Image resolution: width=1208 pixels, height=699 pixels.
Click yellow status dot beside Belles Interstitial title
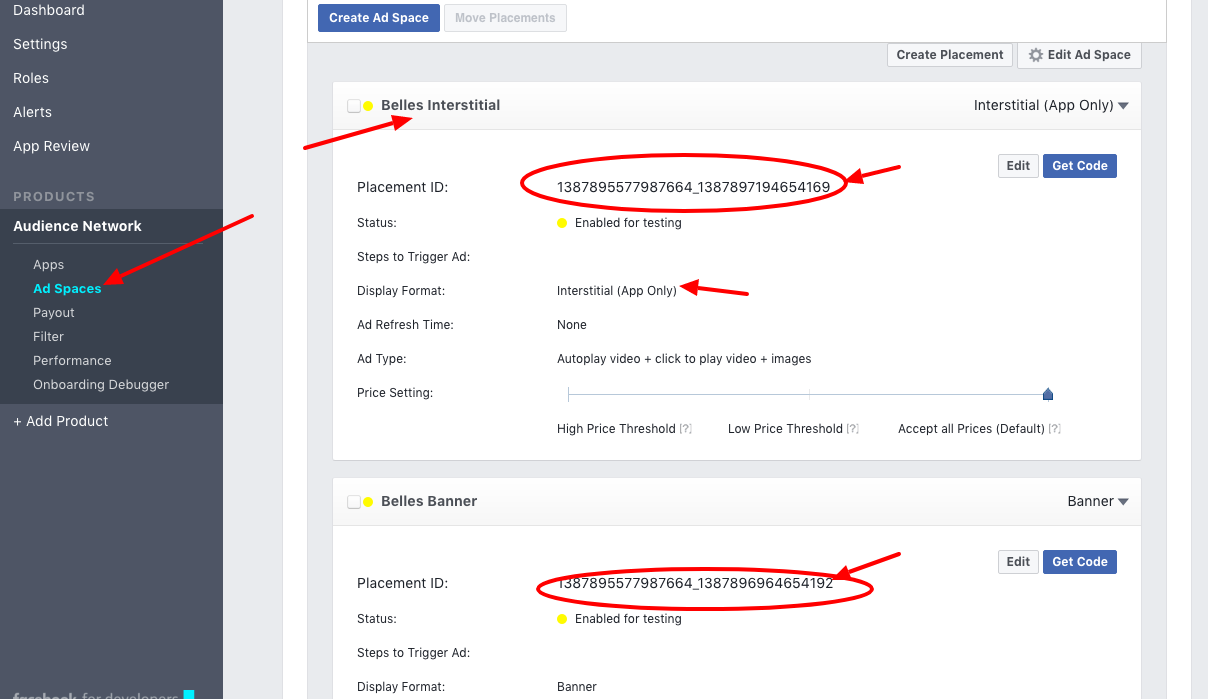(x=368, y=105)
